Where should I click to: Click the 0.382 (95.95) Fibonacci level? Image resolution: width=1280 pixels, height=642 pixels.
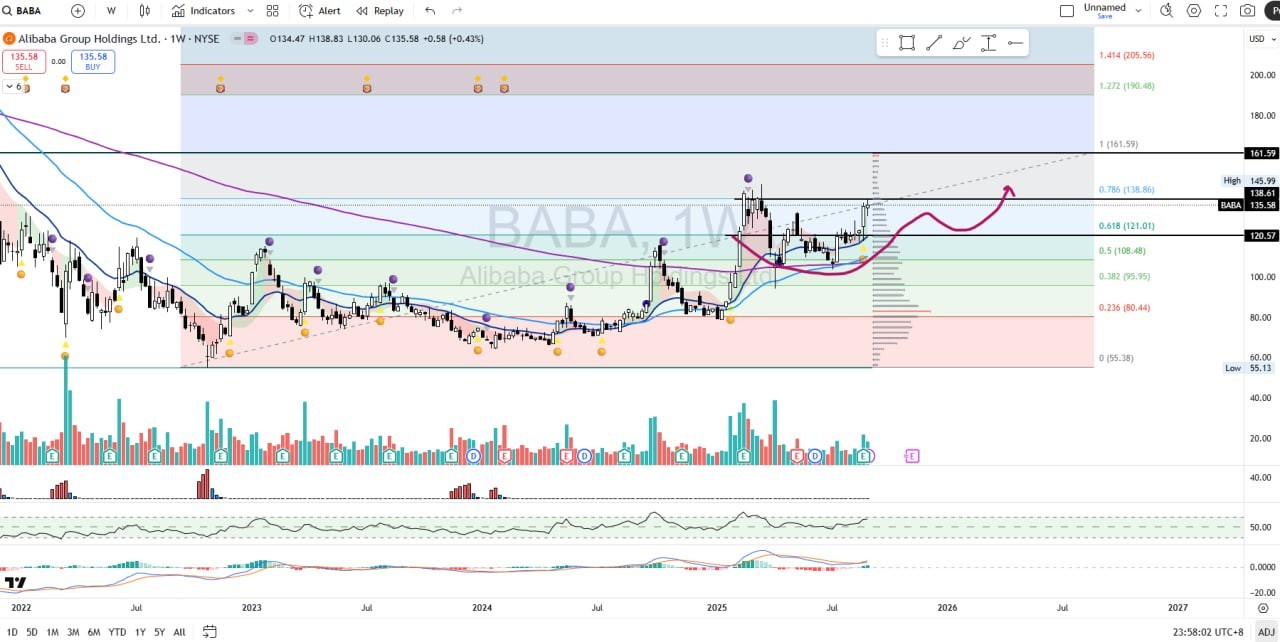tap(1124, 277)
